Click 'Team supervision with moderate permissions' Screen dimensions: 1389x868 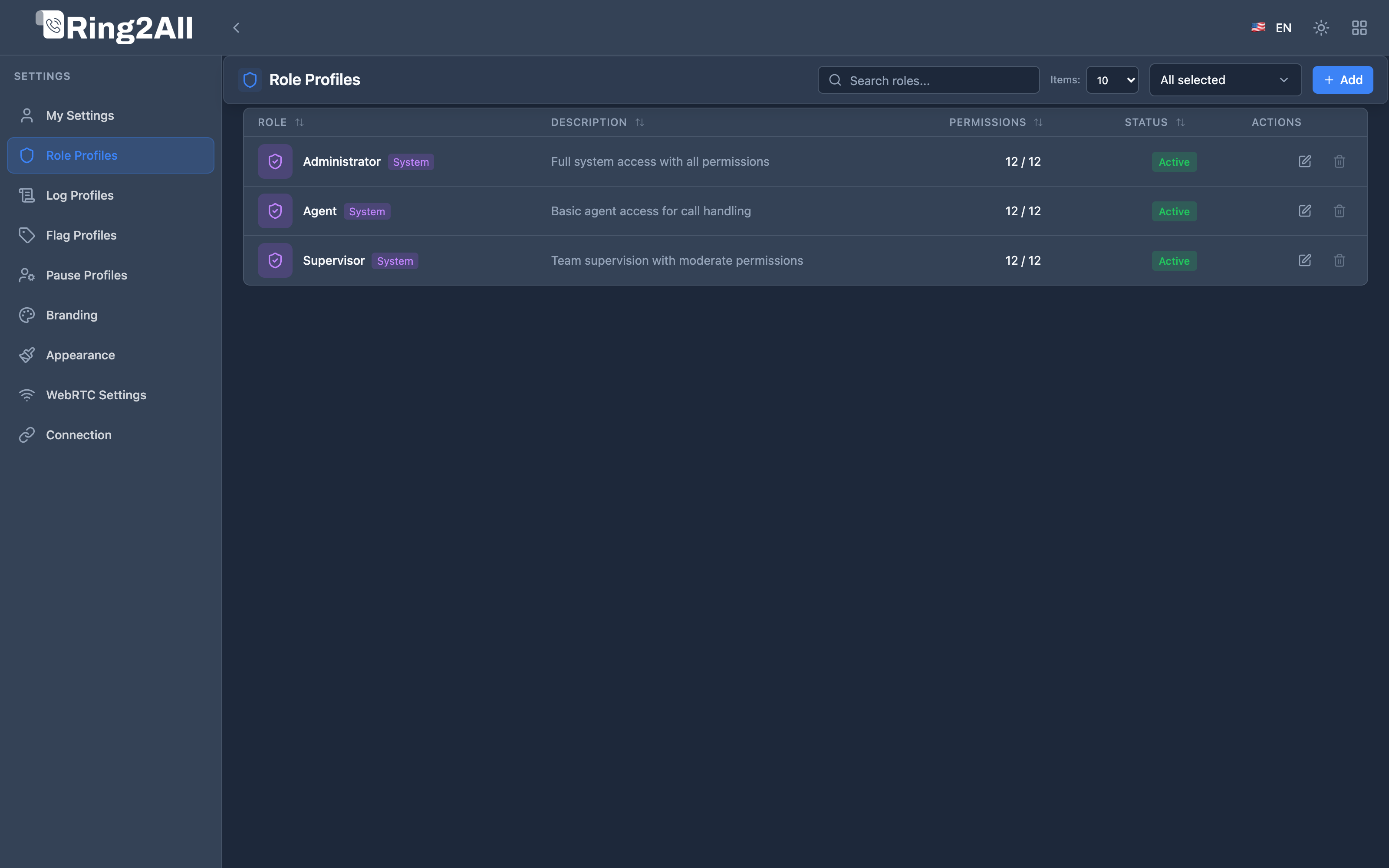click(x=677, y=260)
